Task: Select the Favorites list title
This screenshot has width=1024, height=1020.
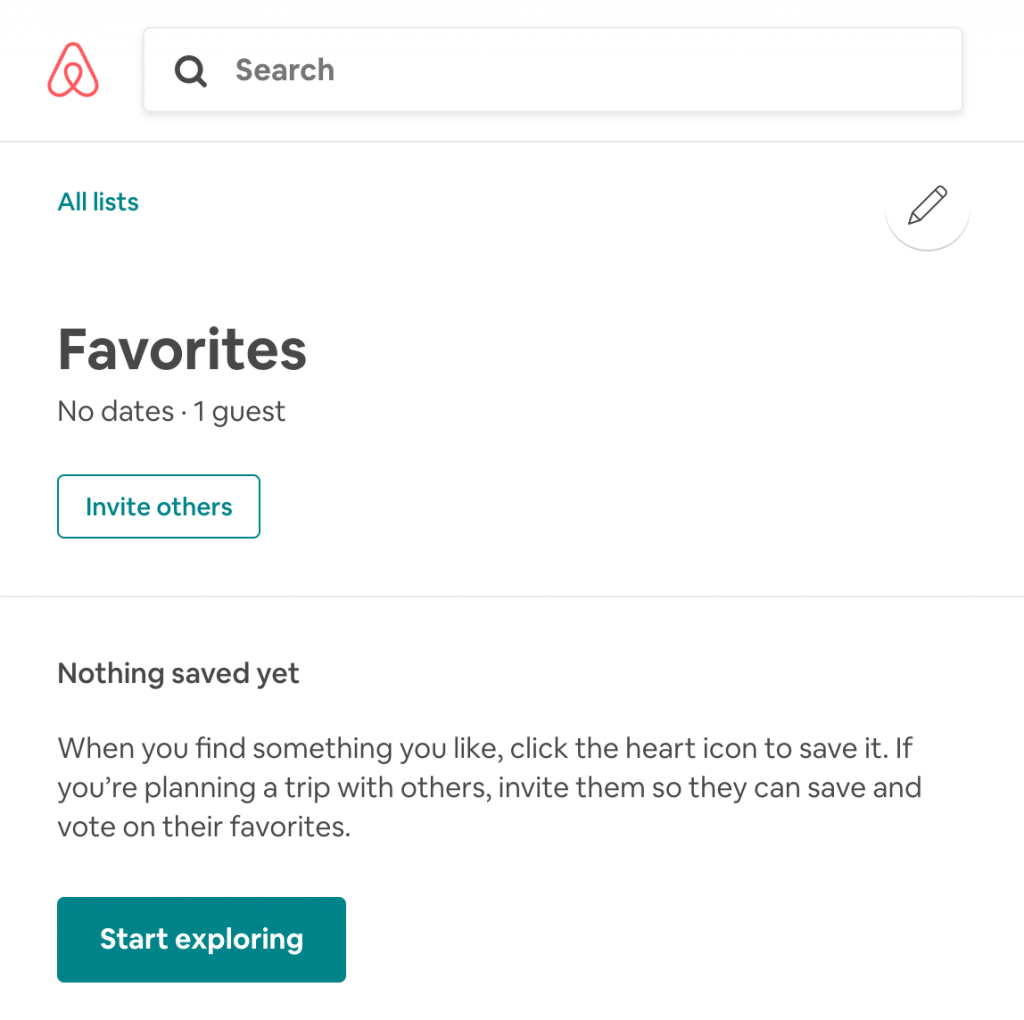Action: (182, 350)
